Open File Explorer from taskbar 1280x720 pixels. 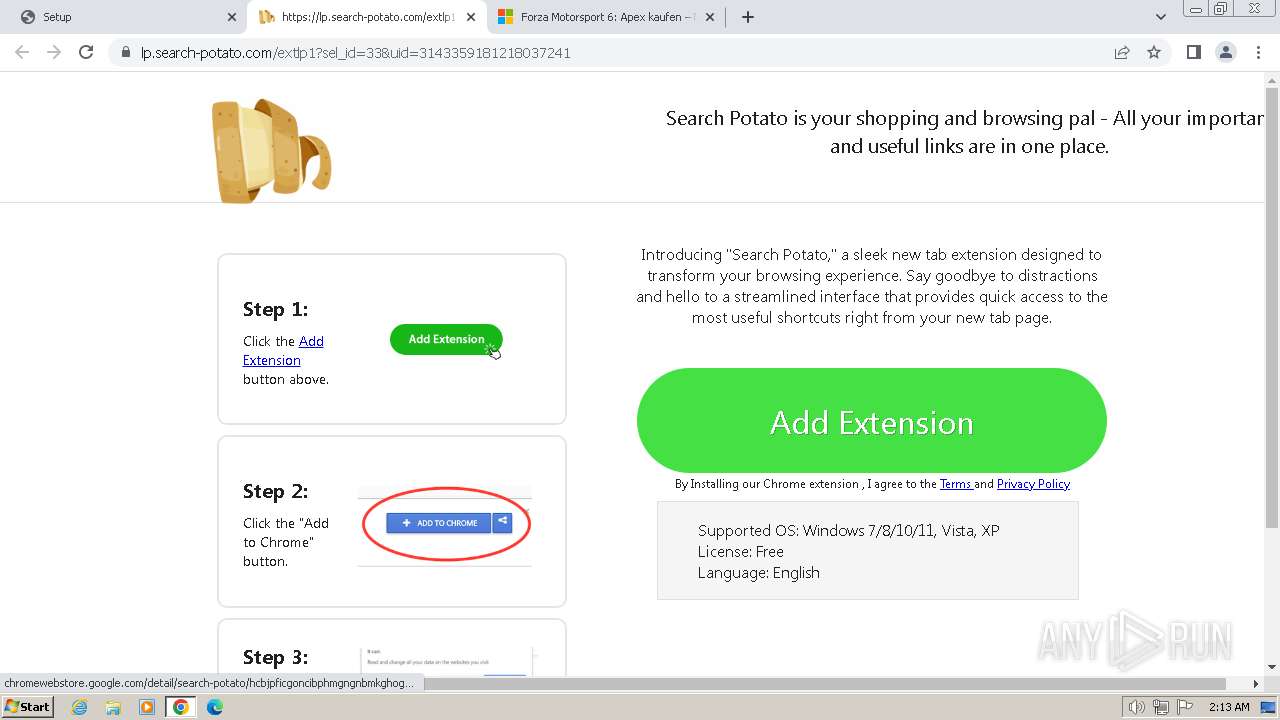[x=113, y=707]
